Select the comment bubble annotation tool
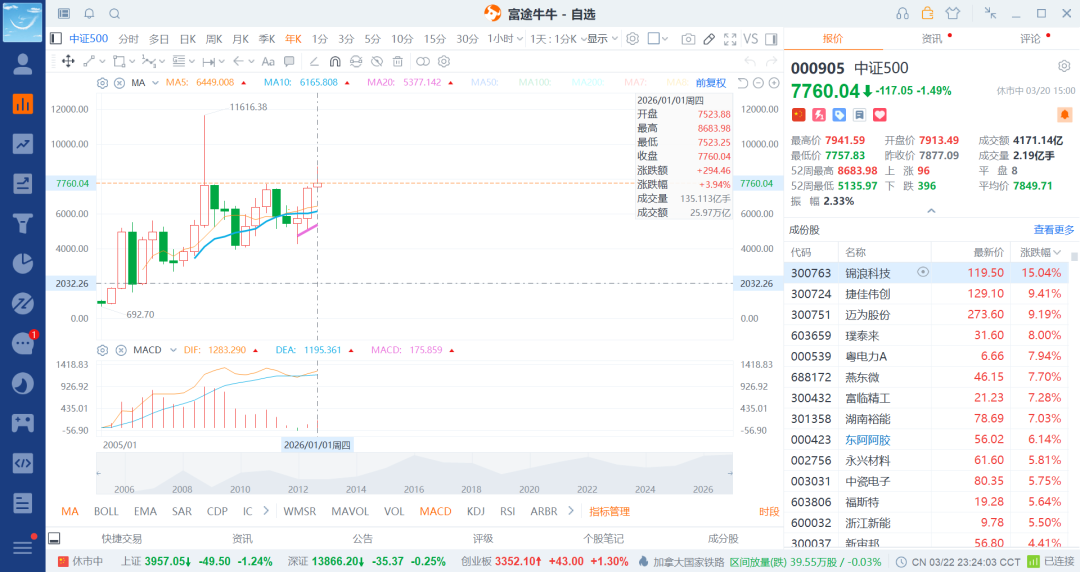1080x572 pixels. click(289, 61)
